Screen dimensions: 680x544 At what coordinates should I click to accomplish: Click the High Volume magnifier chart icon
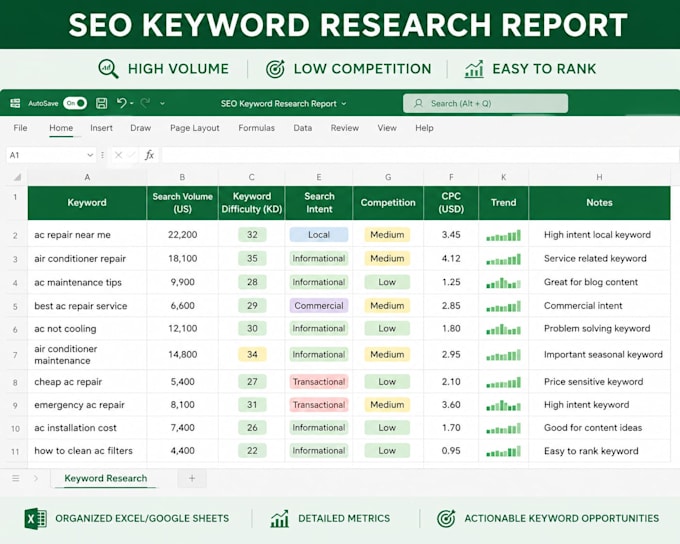click(108, 69)
